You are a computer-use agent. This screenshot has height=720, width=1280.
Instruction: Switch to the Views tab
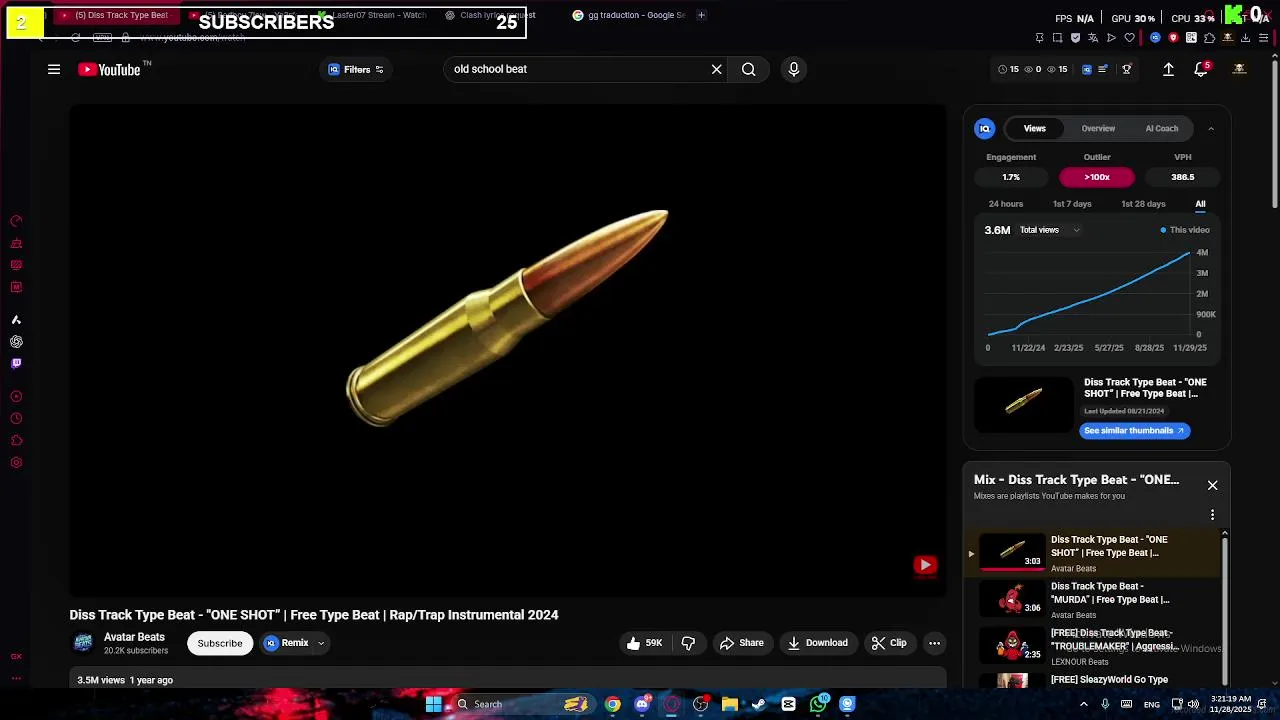tap(1035, 128)
